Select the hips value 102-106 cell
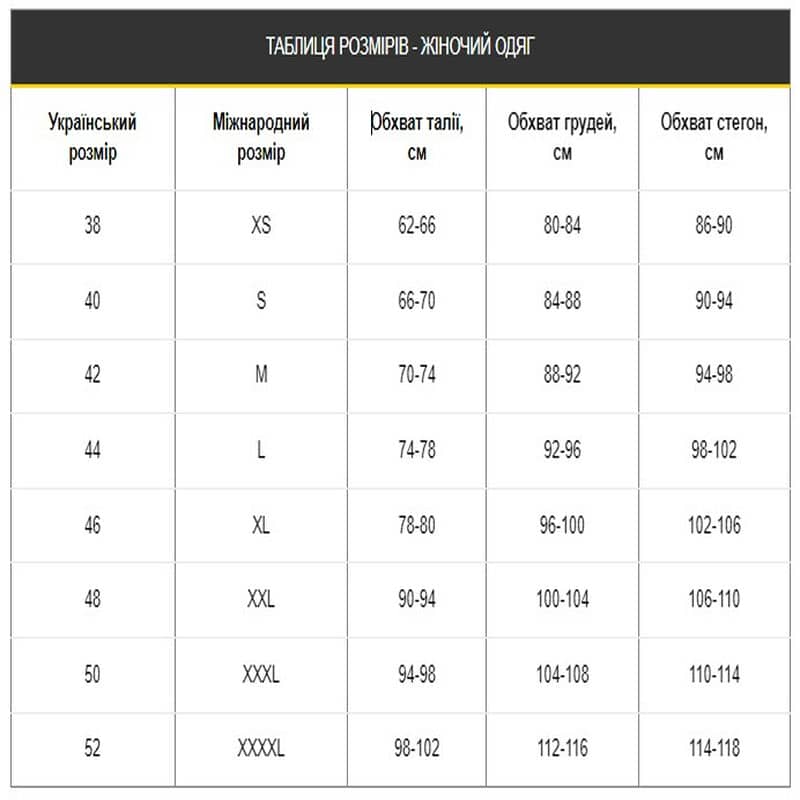 714,525
